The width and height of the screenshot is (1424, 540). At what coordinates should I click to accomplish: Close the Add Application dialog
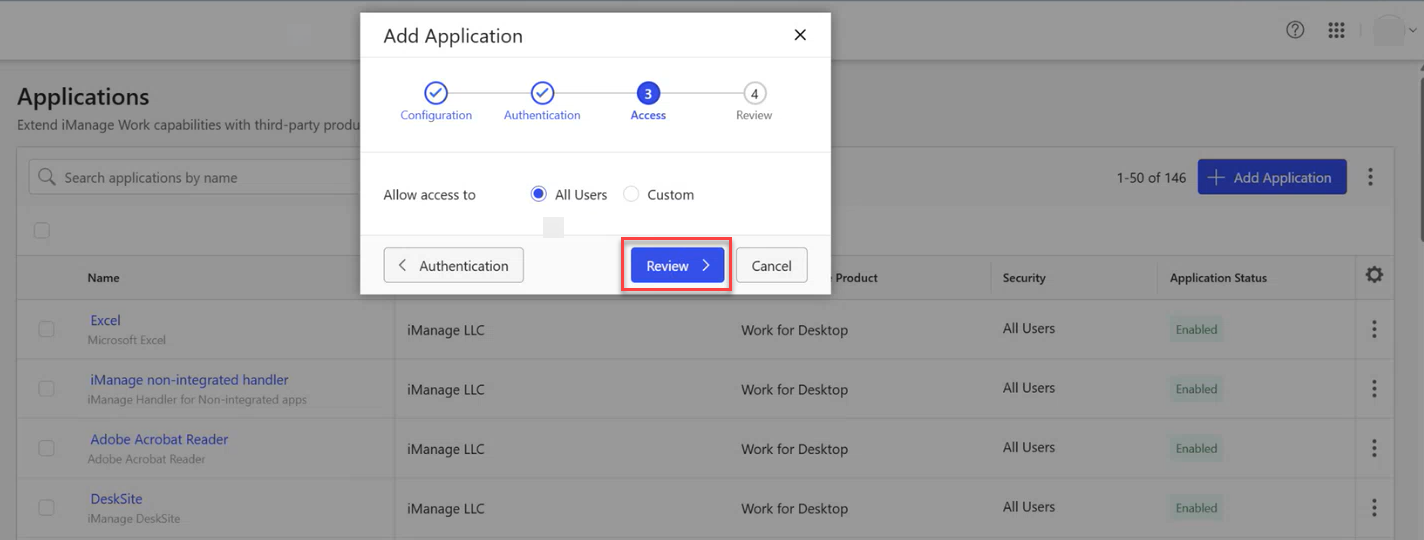click(x=800, y=35)
